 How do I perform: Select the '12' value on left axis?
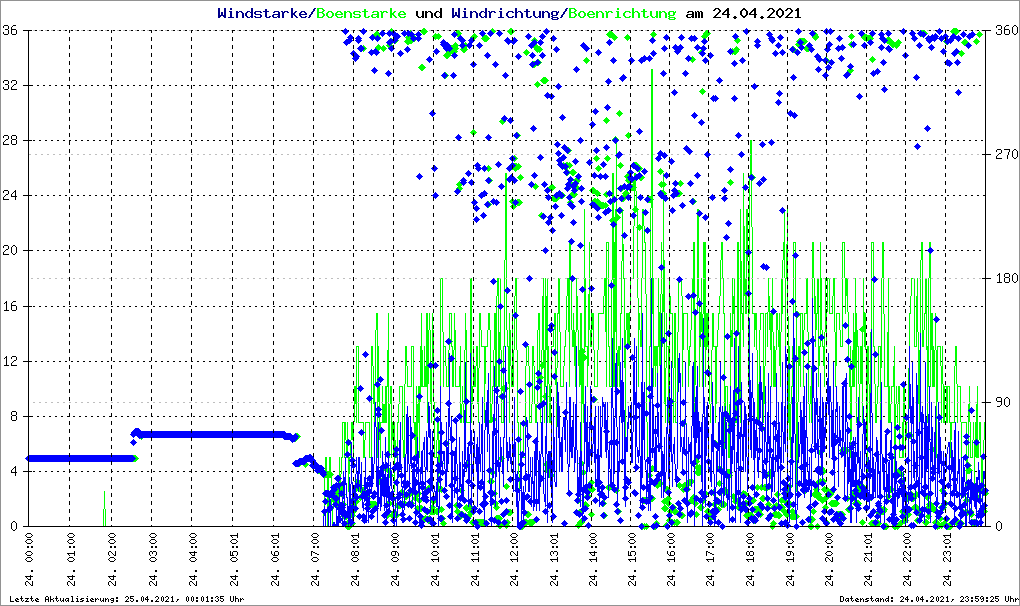13,361
